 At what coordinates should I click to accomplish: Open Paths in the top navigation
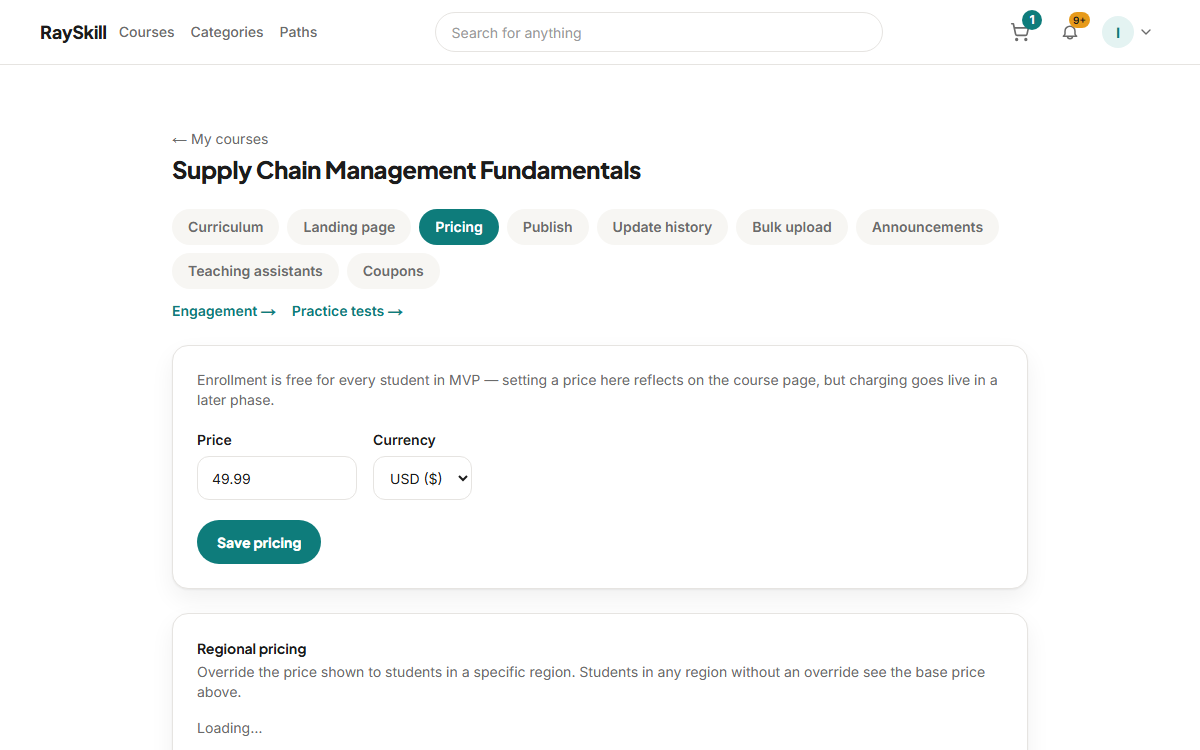[298, 32]
